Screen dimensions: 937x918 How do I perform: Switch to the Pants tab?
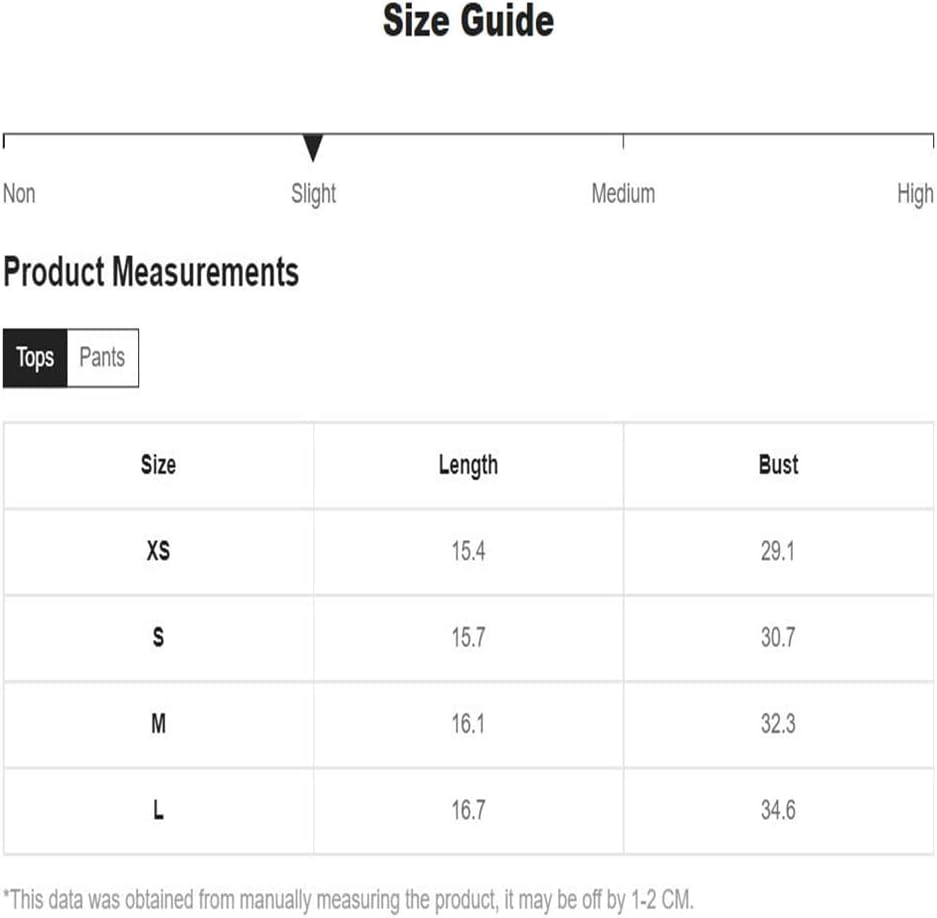coord(103,357)
